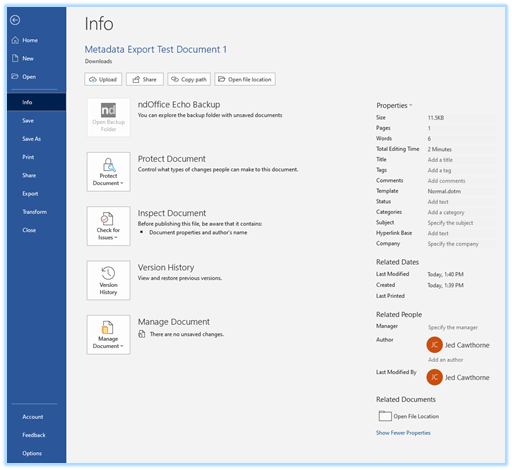
Task: Click Jed Cawthorne under Last Modified By
Action: click(467, 378)
